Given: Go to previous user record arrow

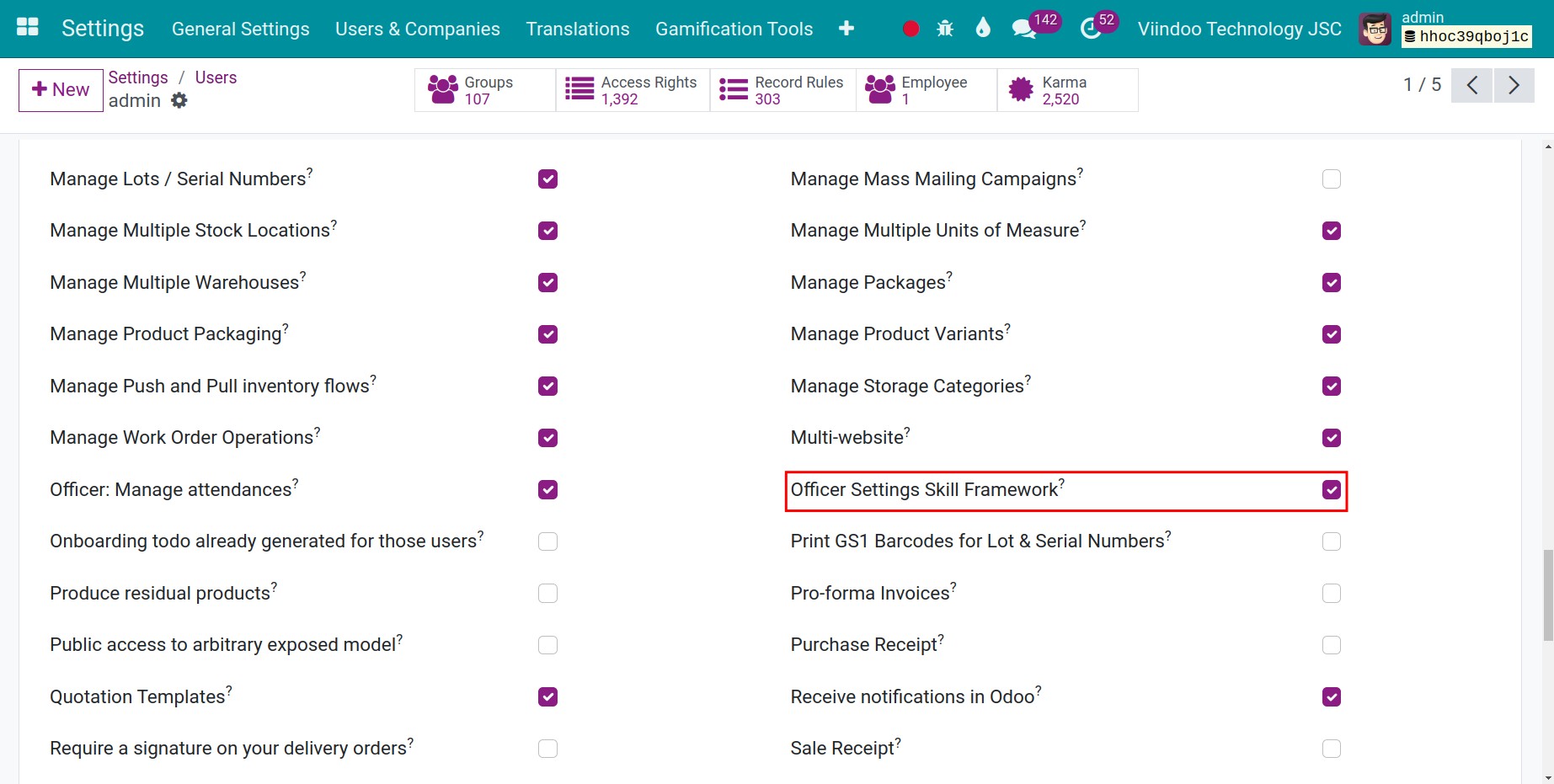Looking at the screenshot, I should 1472,85.
